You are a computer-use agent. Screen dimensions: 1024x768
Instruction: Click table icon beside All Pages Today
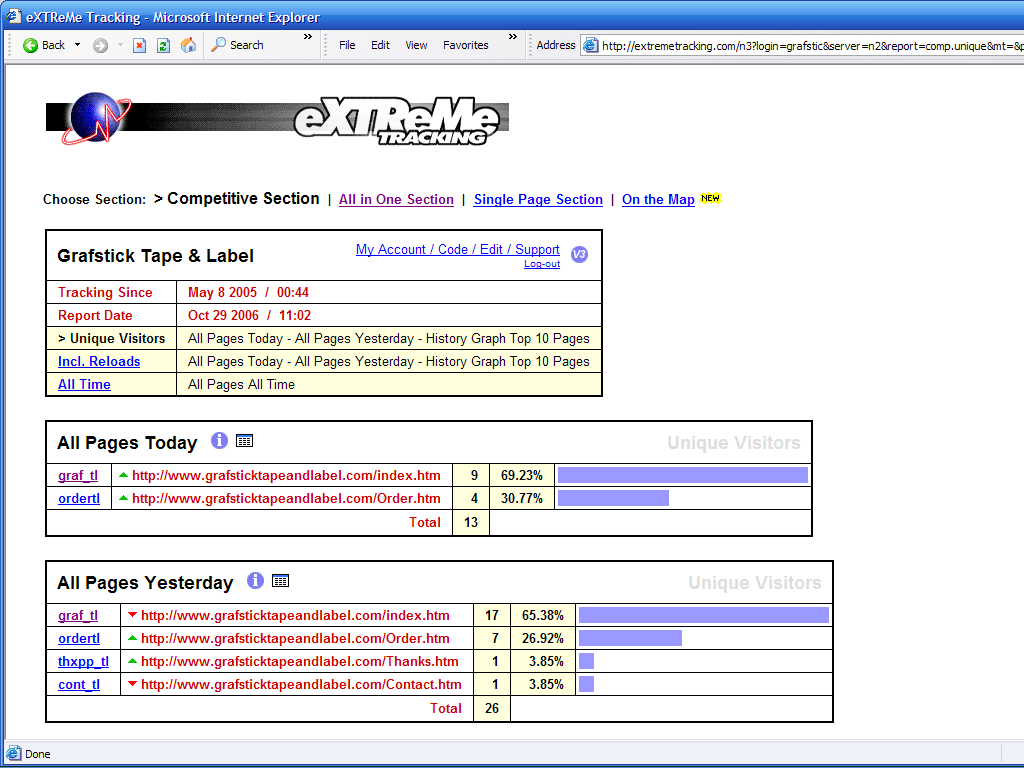tap(244, 441)
